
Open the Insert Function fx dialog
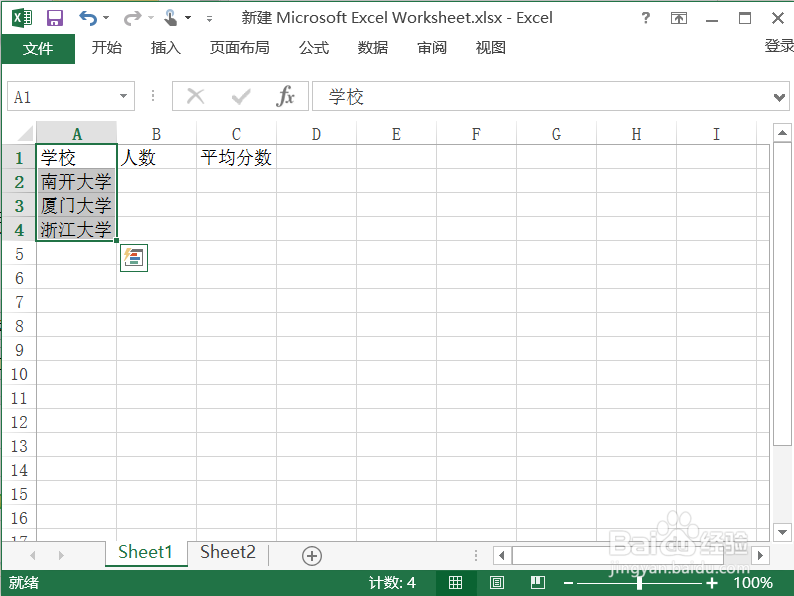(286, 96)
